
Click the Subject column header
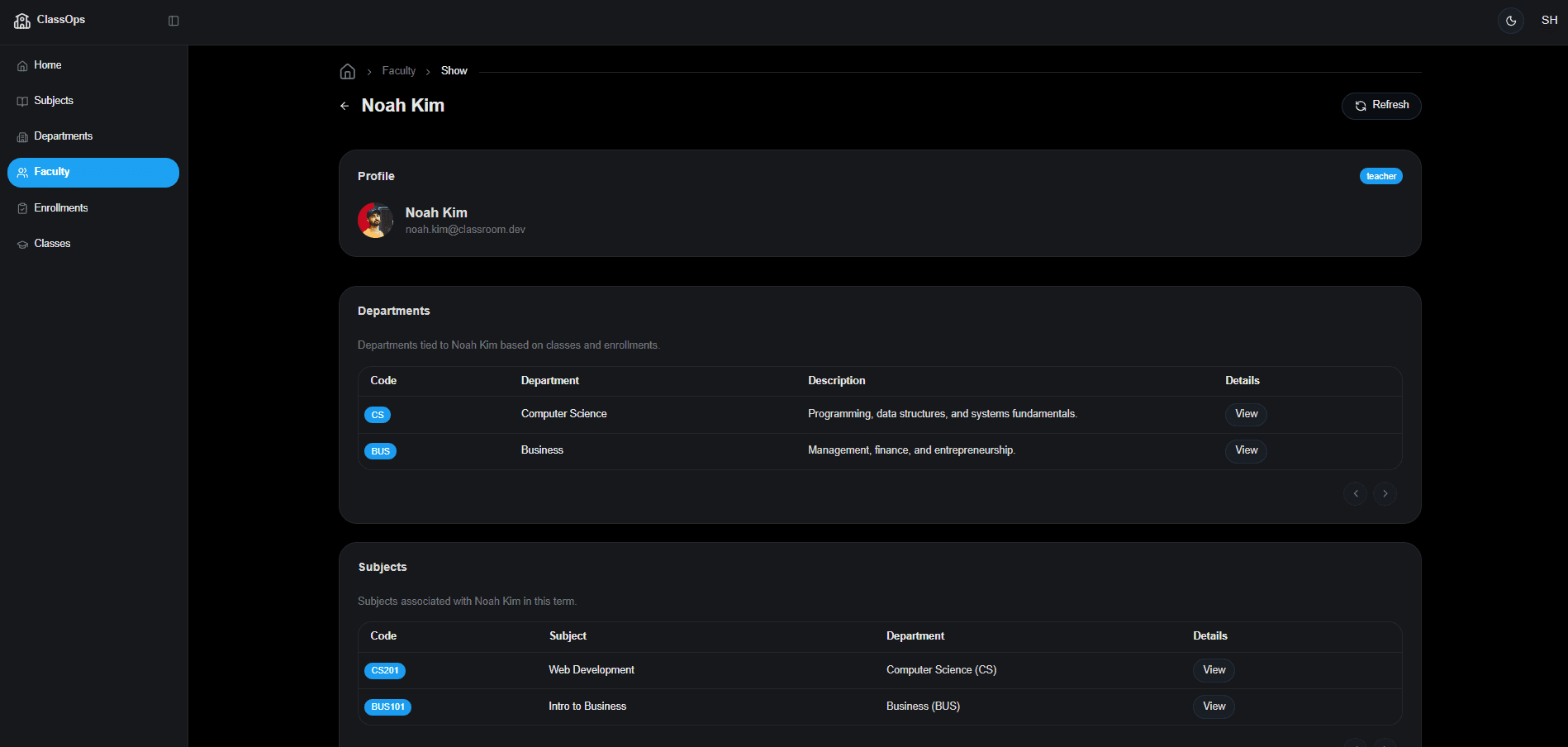tap(568, 636)
